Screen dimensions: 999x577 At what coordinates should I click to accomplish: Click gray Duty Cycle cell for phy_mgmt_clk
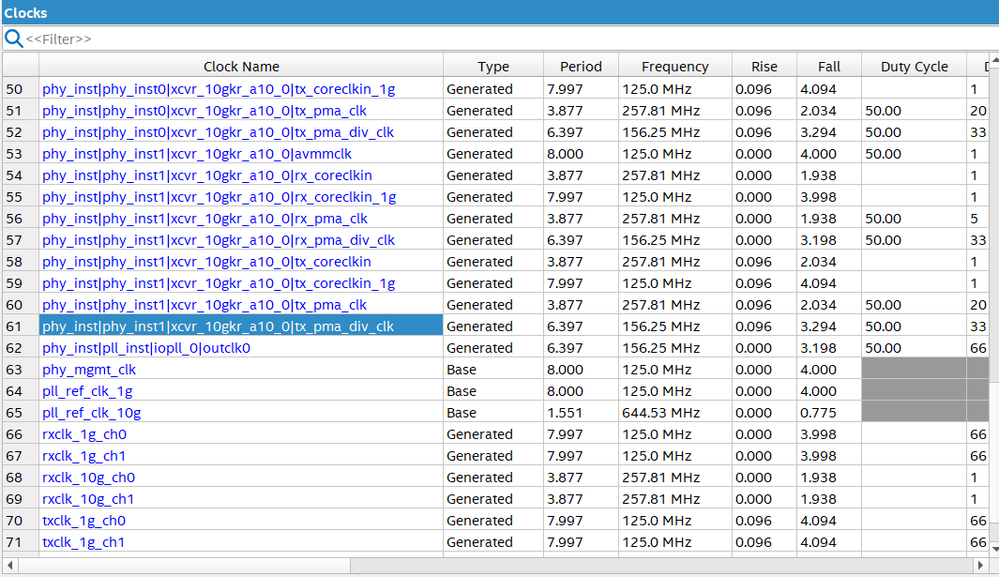914,370
